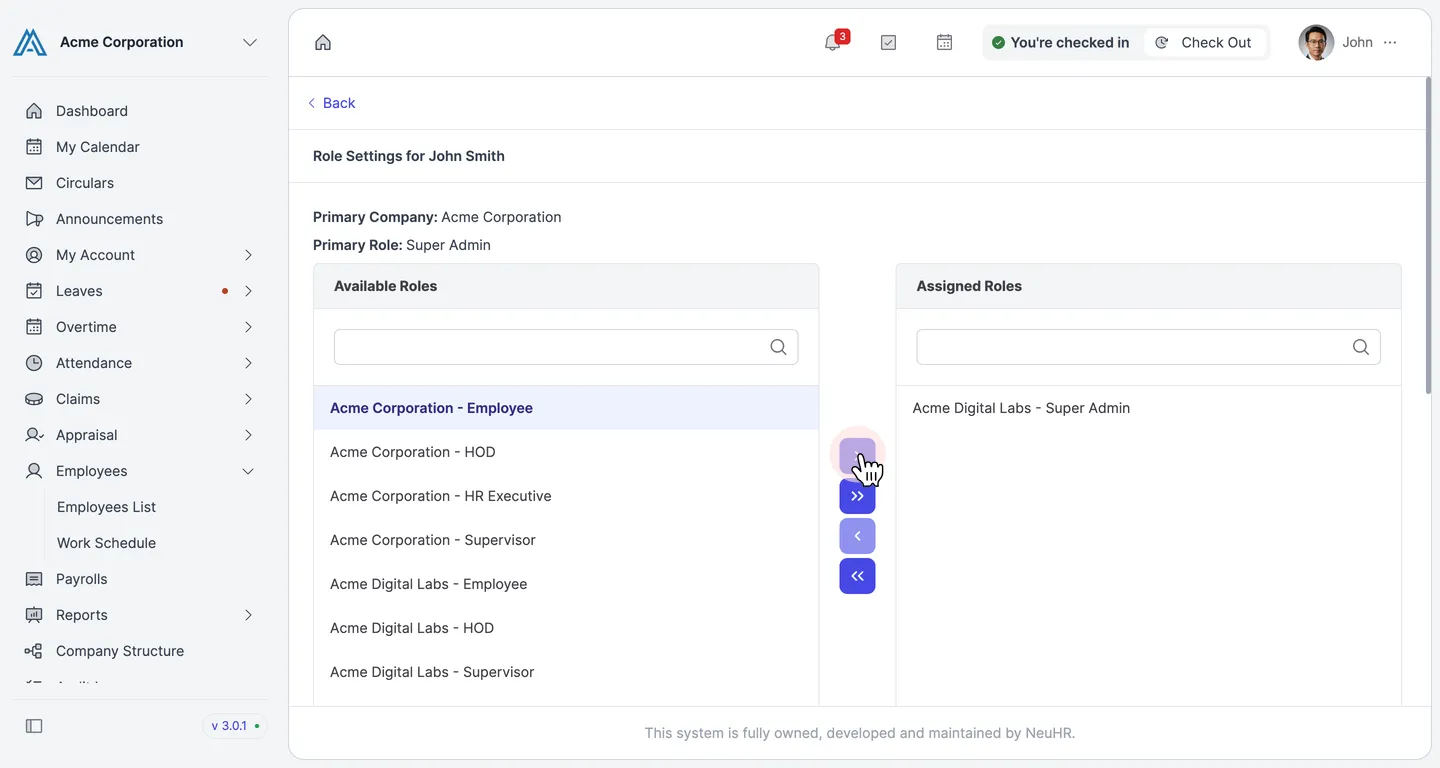This screenshot has height=768, width=1440.
Task: Click the Claims sidebar icon
Action: click(34, 399)
